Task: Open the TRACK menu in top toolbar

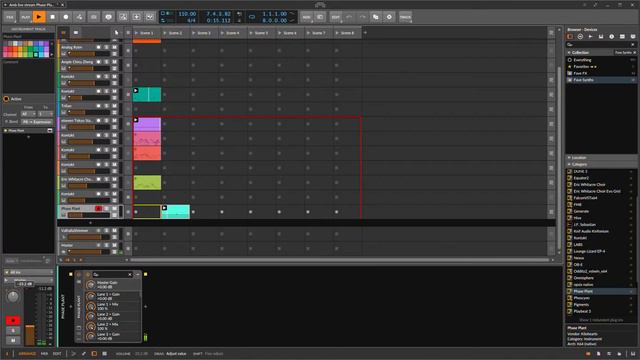Action: click(x=405, y=17)
